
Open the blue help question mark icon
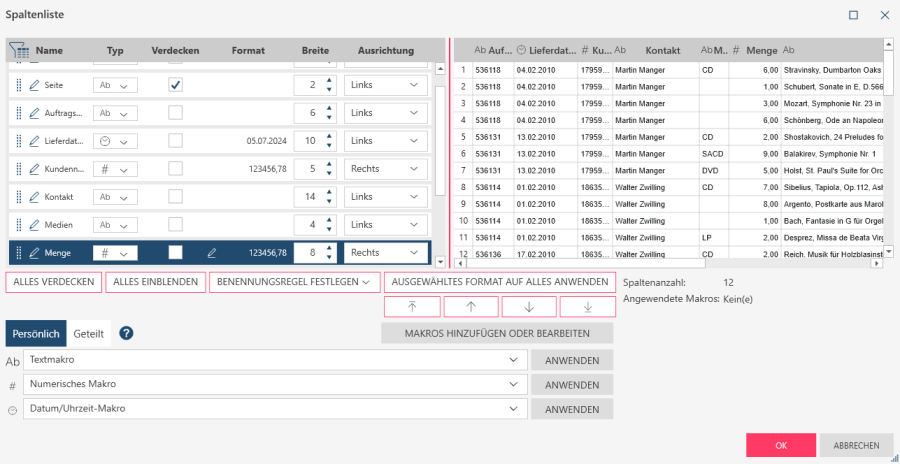click(126, 334)
